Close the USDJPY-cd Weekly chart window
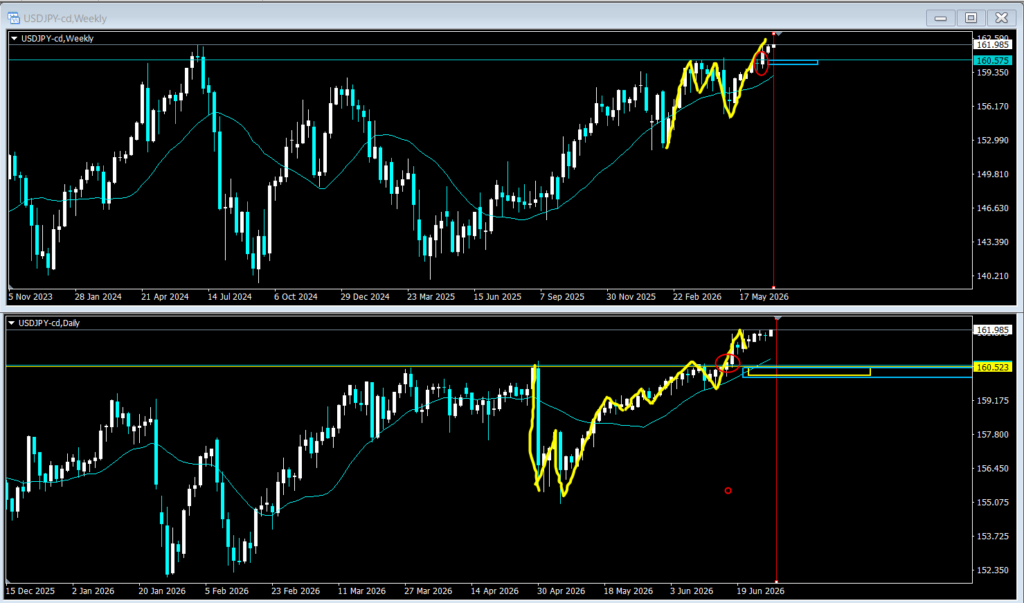1024x603 pixels. 1001,18
